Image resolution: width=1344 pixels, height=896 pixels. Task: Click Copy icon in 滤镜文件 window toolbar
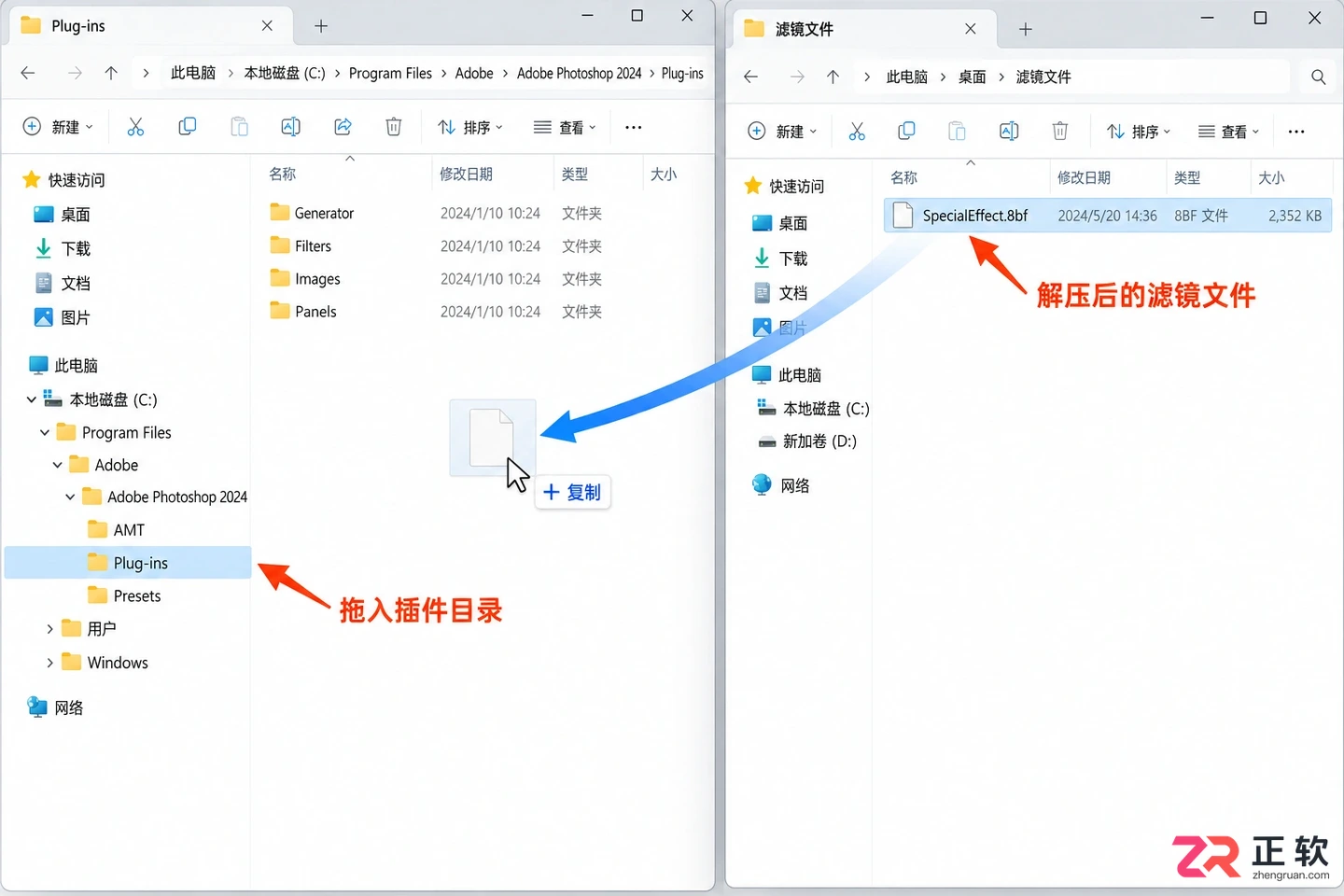pos(906,132)
